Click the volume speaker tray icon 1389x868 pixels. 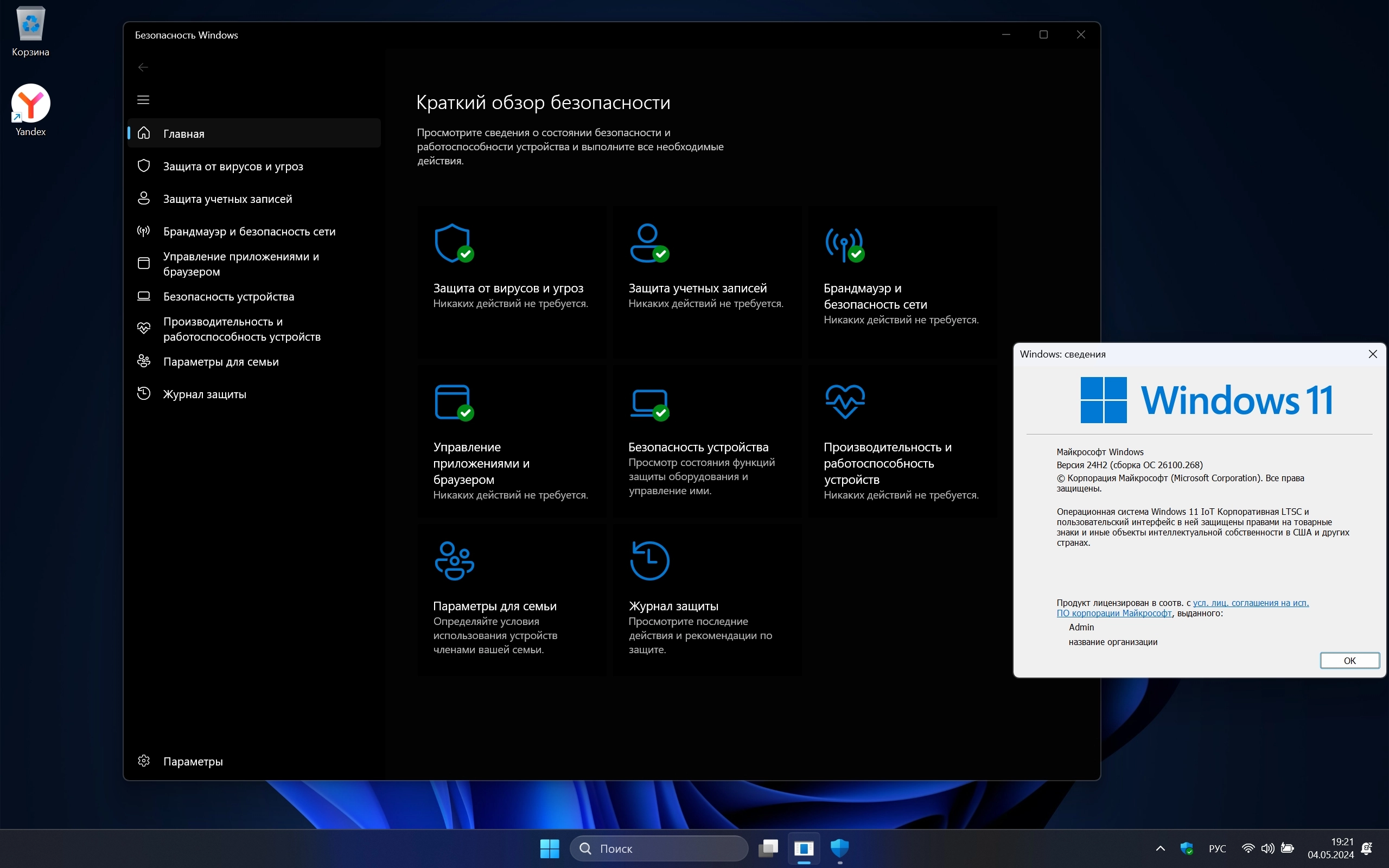[1267, 848]
